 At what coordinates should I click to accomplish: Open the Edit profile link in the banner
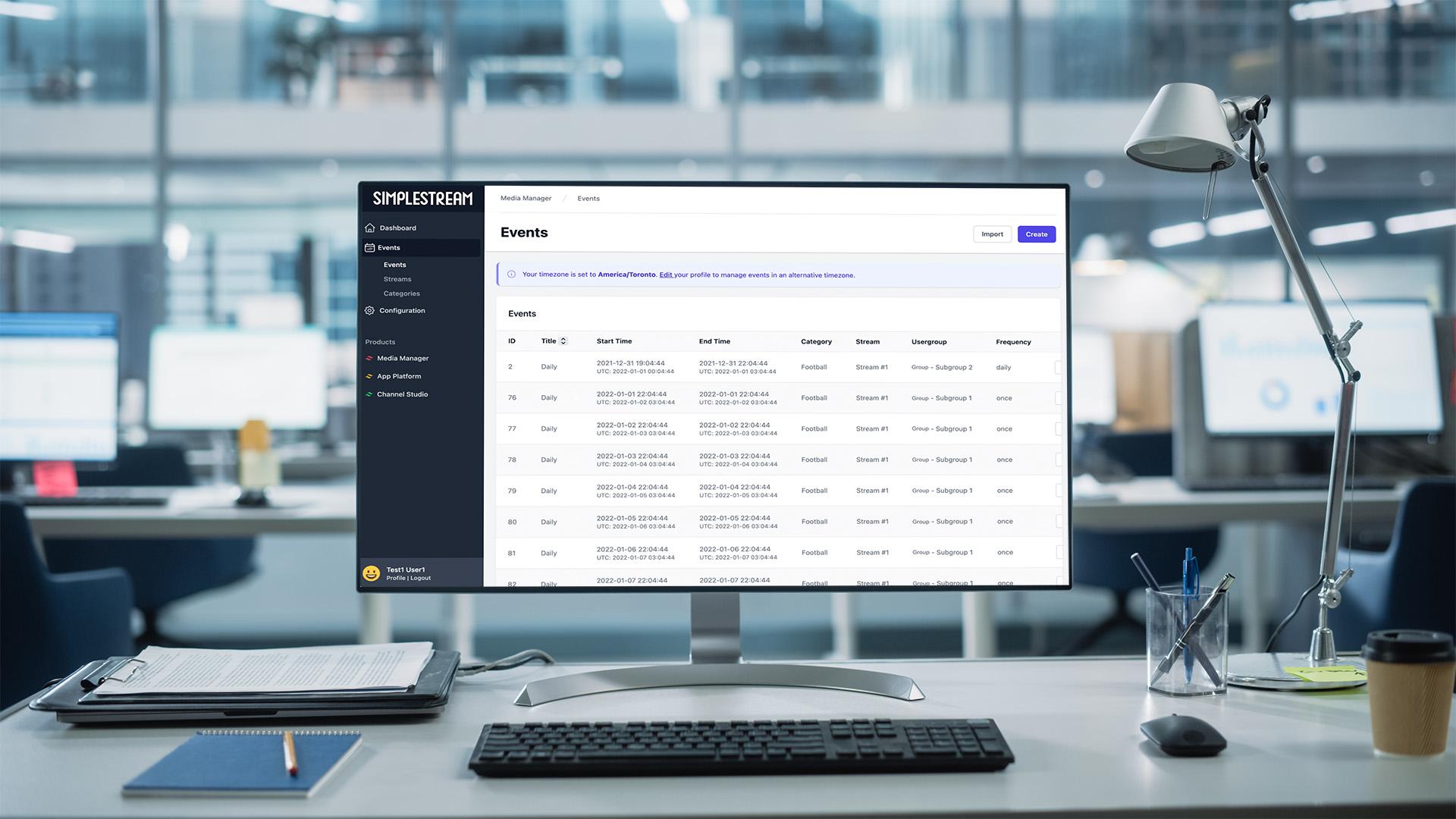[665, 275]
